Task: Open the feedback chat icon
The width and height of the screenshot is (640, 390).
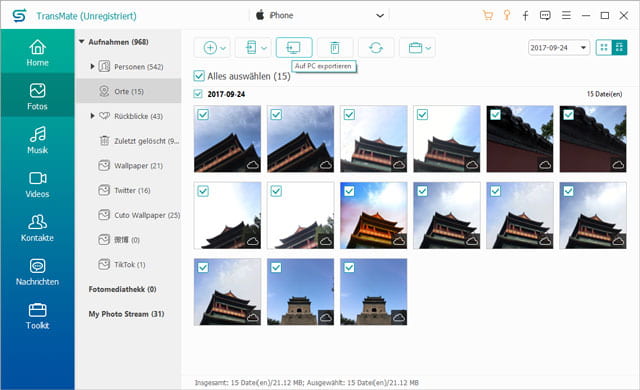Action: [545, 16]
